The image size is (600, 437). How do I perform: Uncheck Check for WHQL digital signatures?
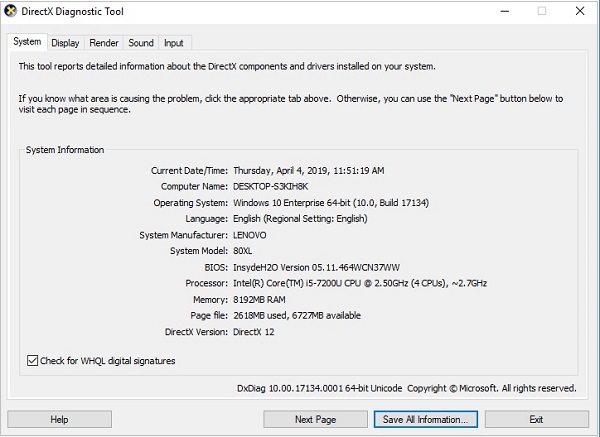click(x=33, y=361)
